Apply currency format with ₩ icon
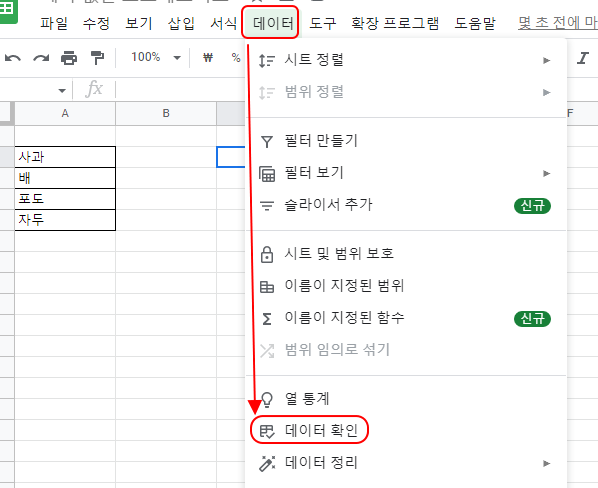This screenshot has width=598, height=488. click(208, 58)
